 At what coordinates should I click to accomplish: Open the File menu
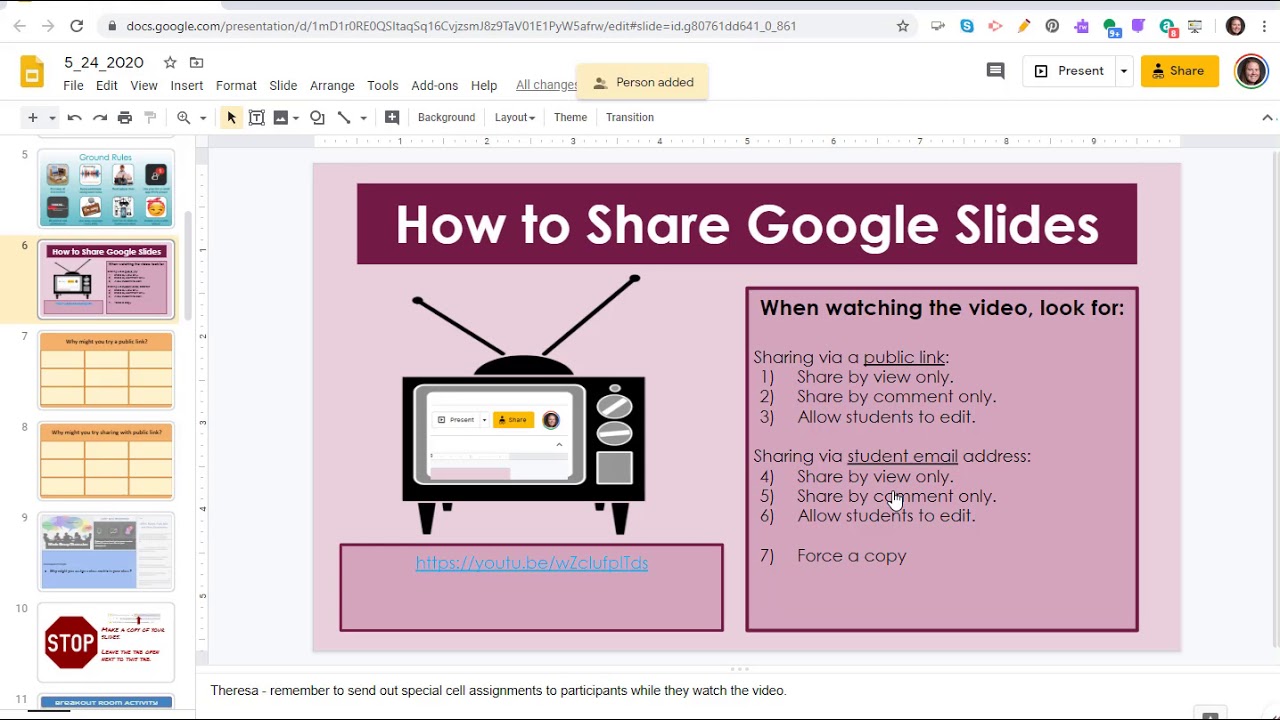tap(74, 86)
